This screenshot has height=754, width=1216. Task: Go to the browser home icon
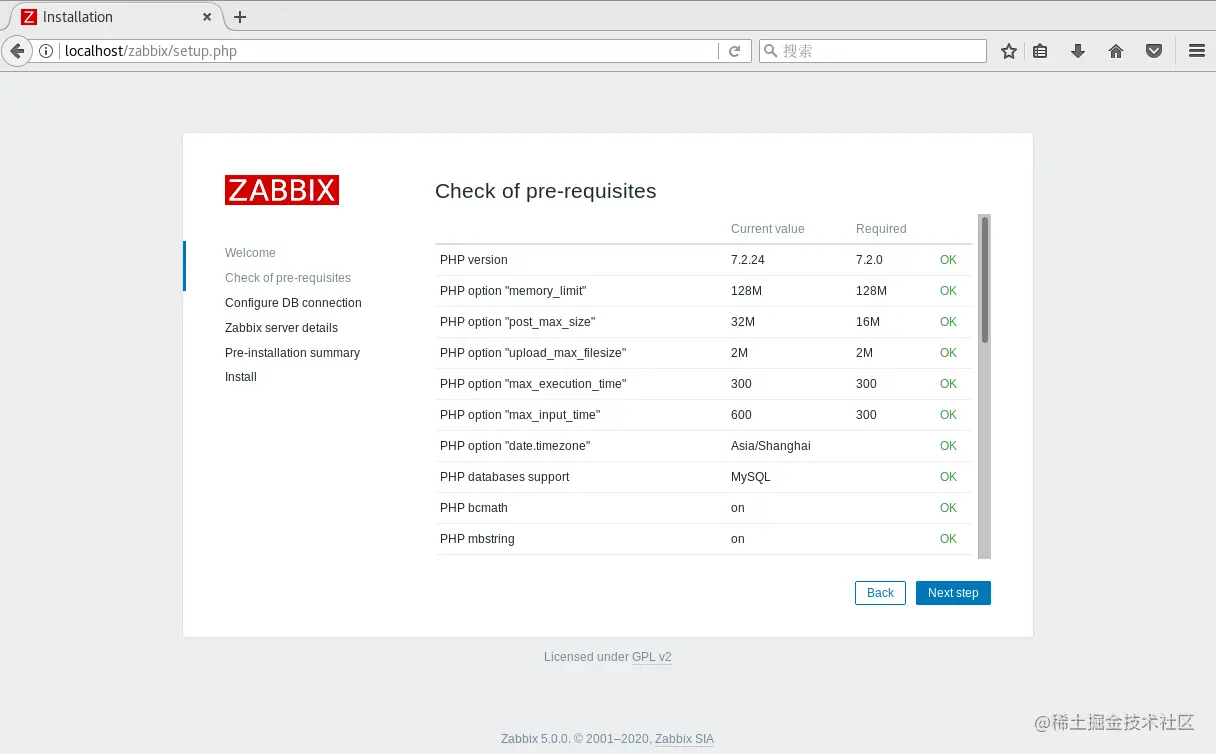[x=1116, y=51]
